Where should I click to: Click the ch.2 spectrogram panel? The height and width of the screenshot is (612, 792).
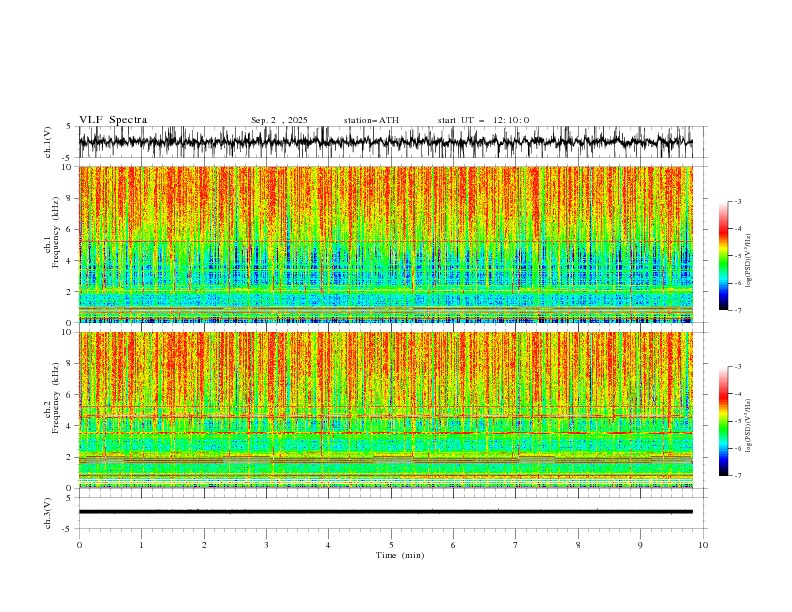coord(386,410)
